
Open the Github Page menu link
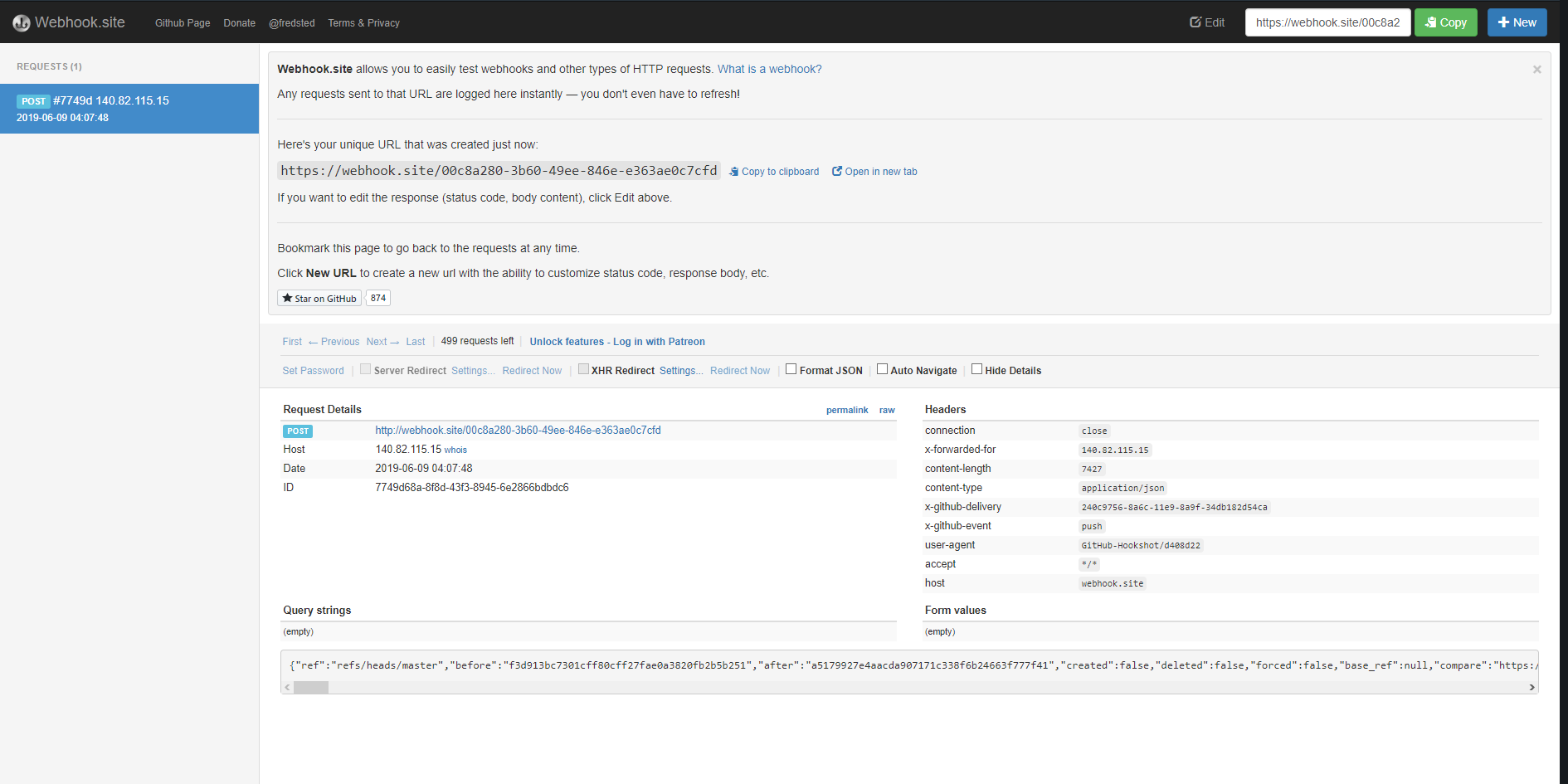click(x=183, y=23)
